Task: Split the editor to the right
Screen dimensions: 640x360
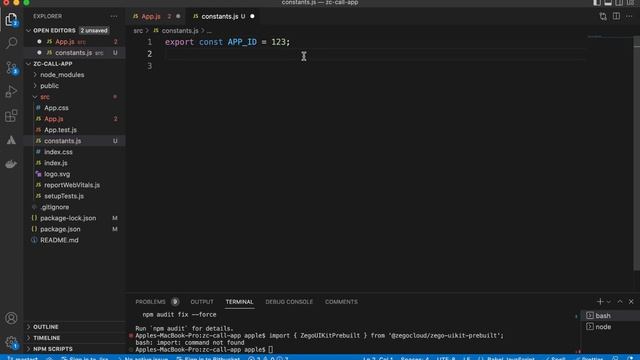Action: pos(616,16)
